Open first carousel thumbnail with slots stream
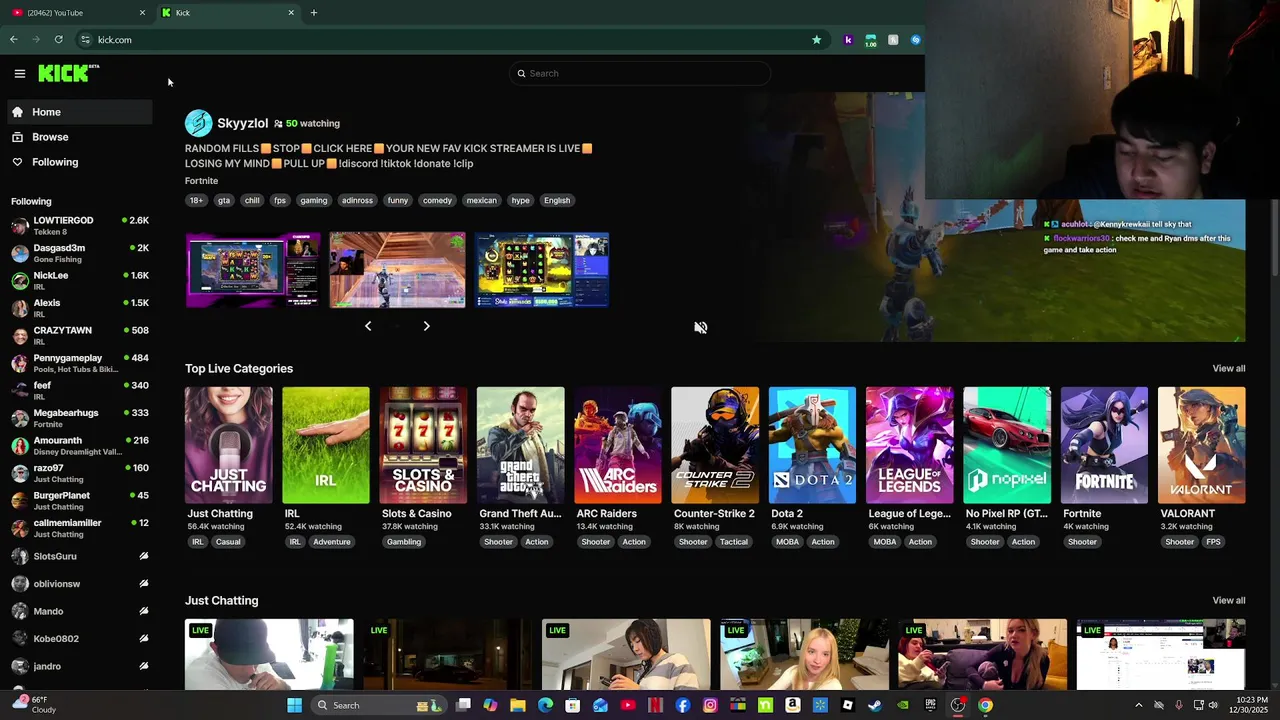1280x720 pixels. pyautogui.click(x=253, y=270)
